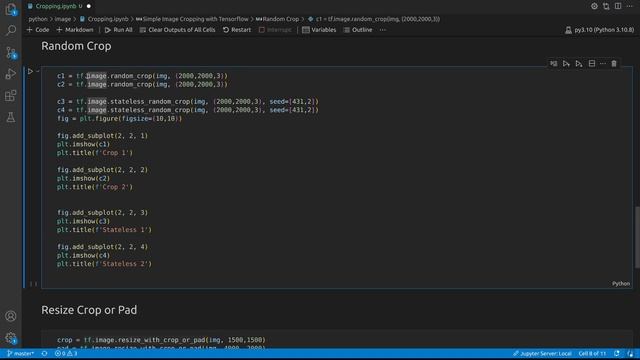
Task: Delete the cell with trash icon
Action: click(x=614, y=64)
